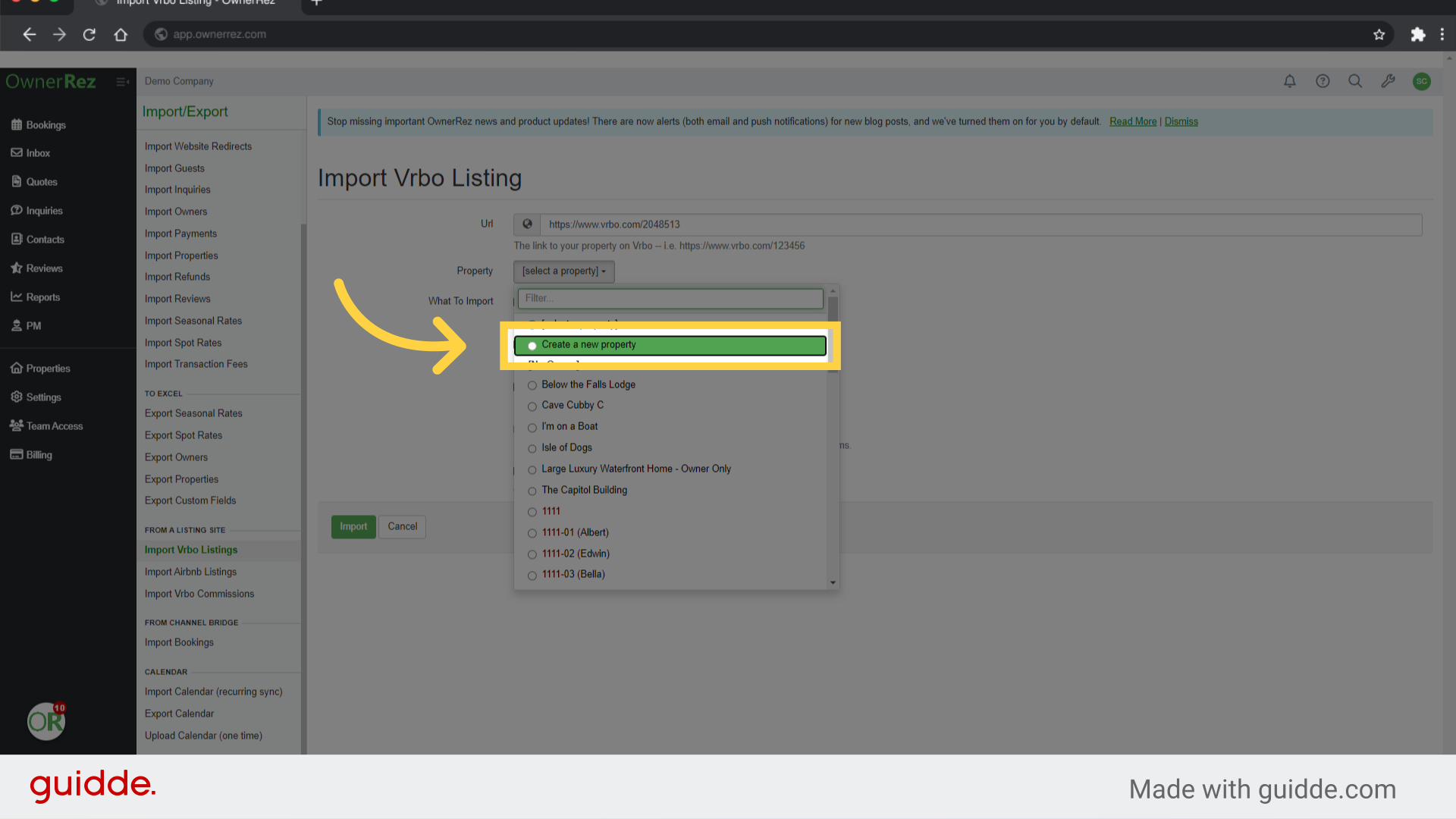Open the SC user avatar menu

[x=1421, y=81]
